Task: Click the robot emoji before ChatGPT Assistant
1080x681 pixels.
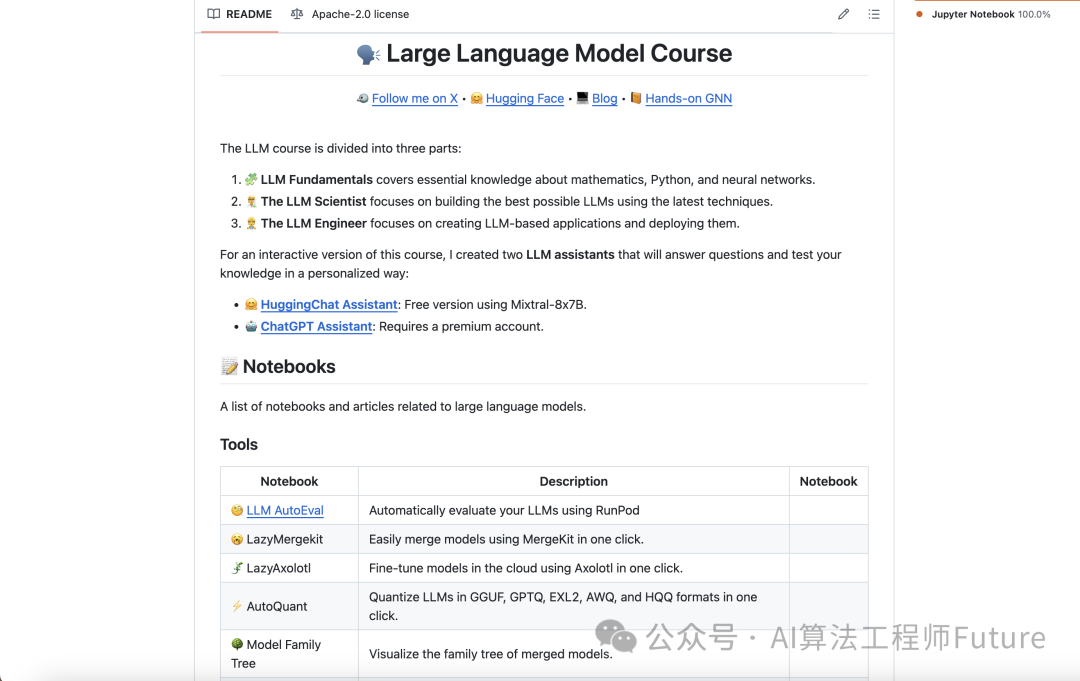Action: coord(251,326)
